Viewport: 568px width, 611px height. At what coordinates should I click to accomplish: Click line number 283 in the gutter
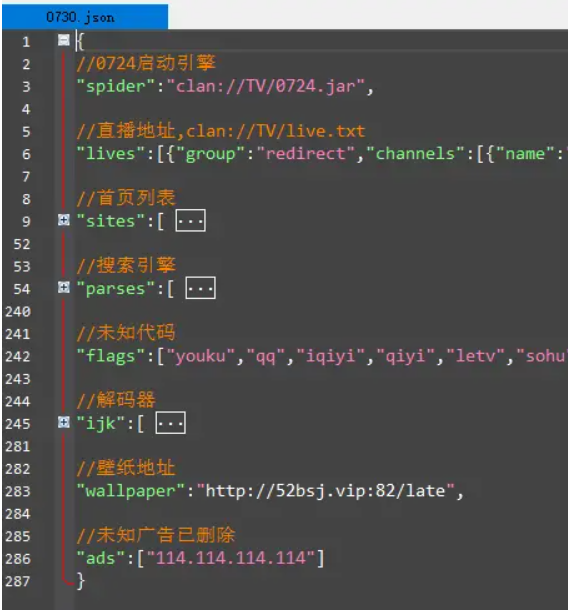[x=18, y=491]
